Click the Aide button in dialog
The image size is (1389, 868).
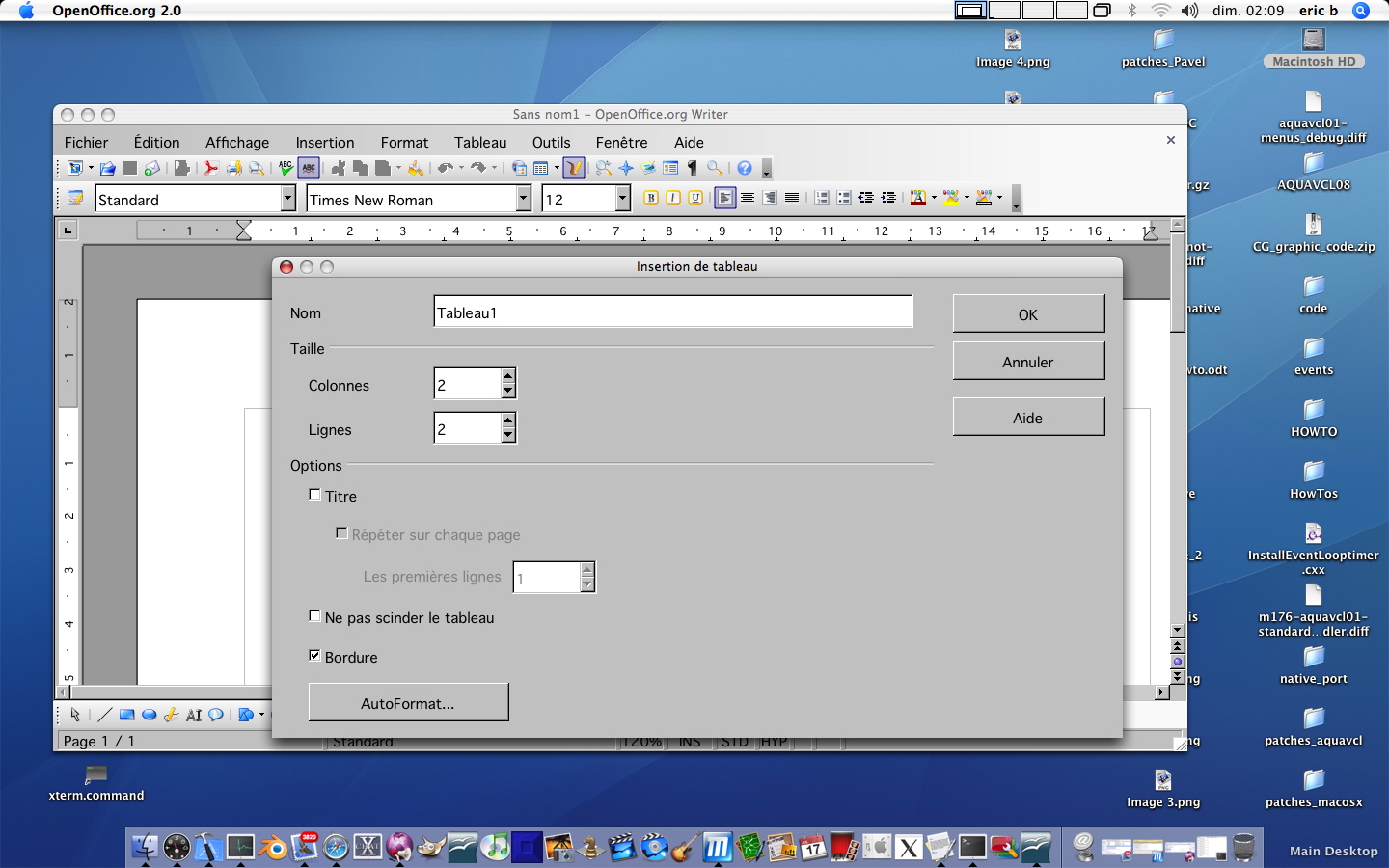click(x=1028, y=418)
